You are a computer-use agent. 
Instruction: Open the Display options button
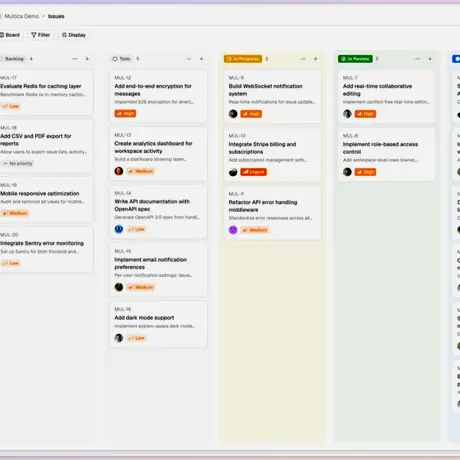[x=74, y=35]
